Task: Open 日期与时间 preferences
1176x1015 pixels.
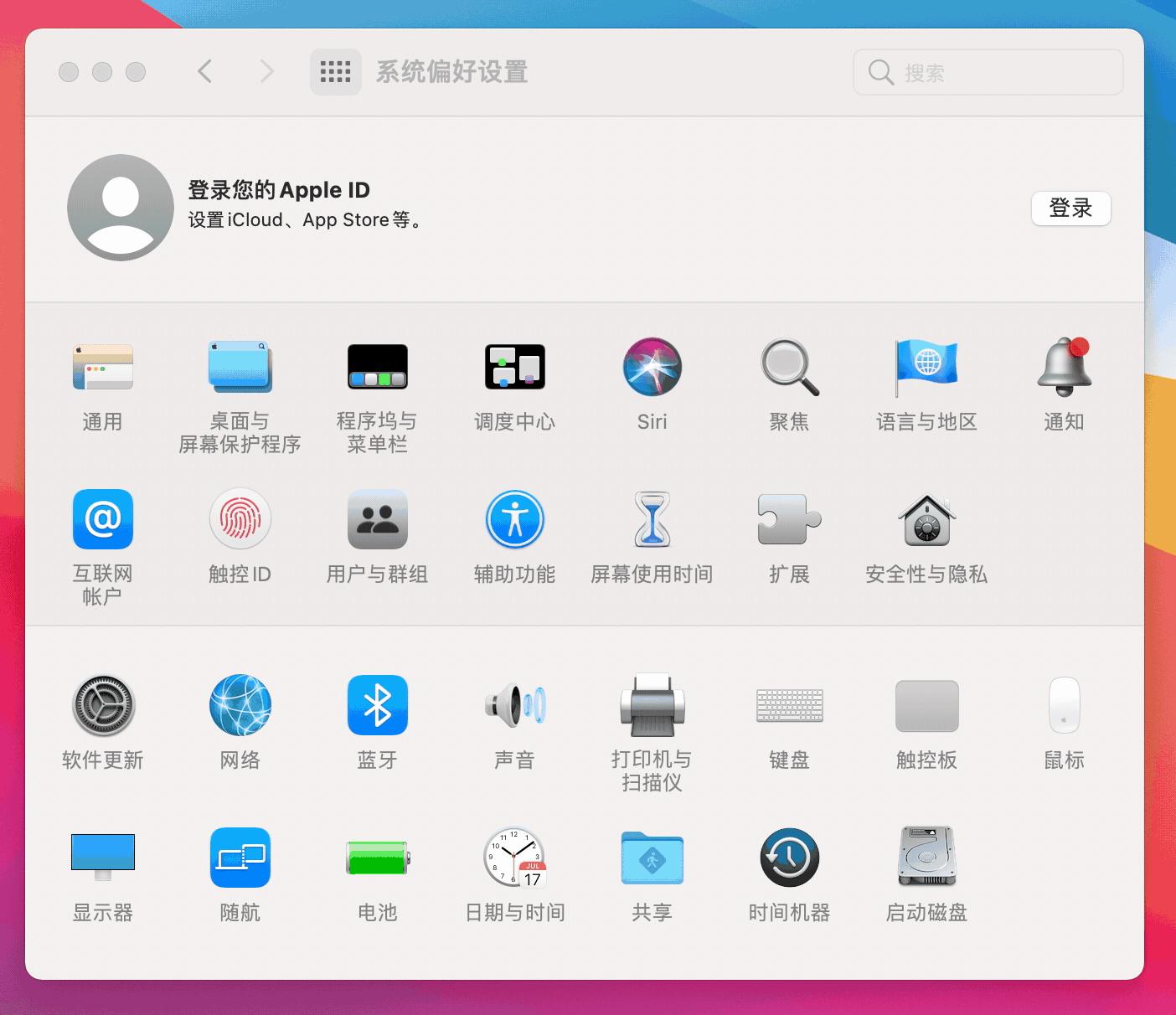Action: tap(515, 858)
